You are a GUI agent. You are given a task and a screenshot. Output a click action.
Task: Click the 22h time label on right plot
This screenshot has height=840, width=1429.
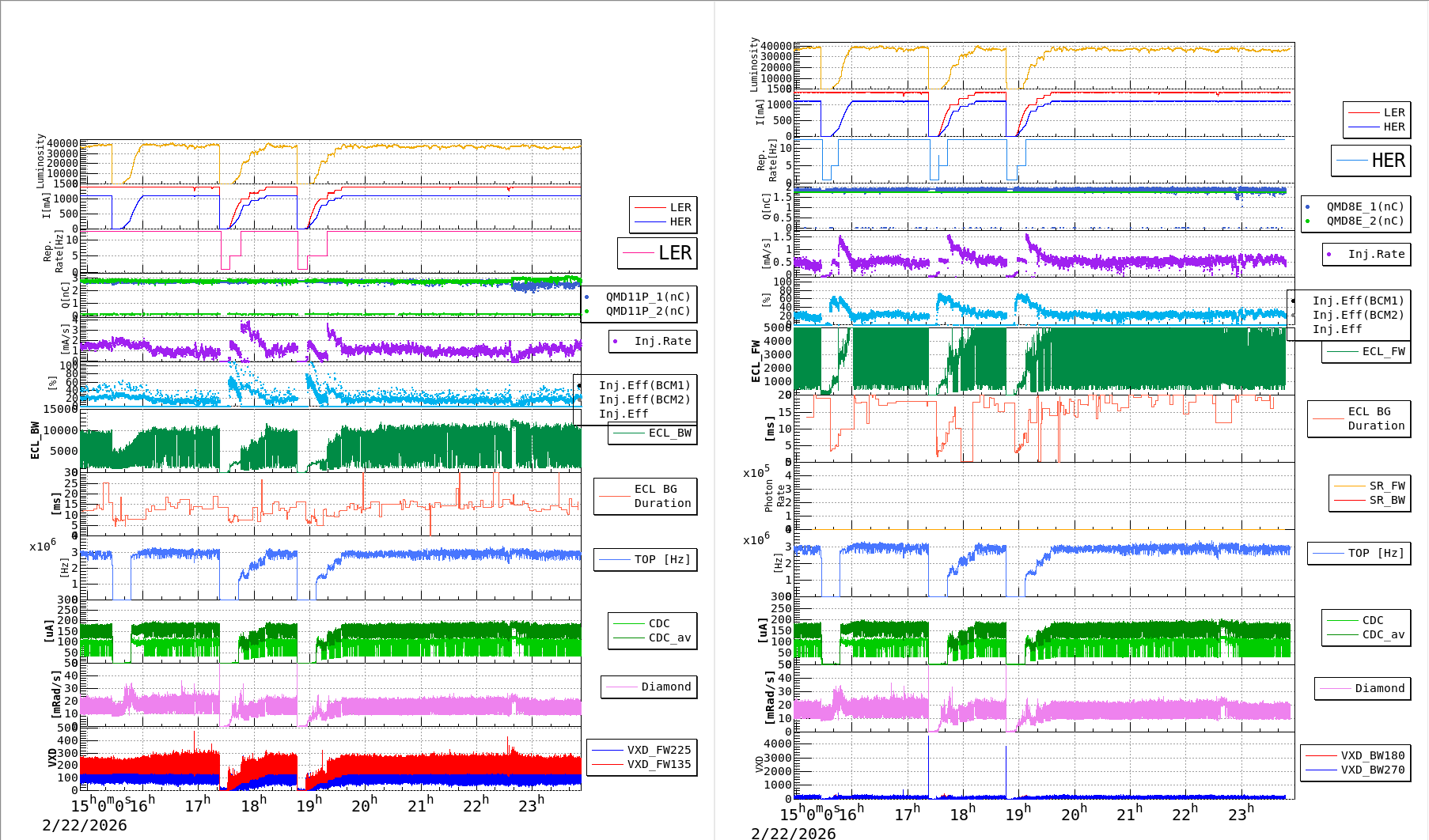[x=1185, y=812]
